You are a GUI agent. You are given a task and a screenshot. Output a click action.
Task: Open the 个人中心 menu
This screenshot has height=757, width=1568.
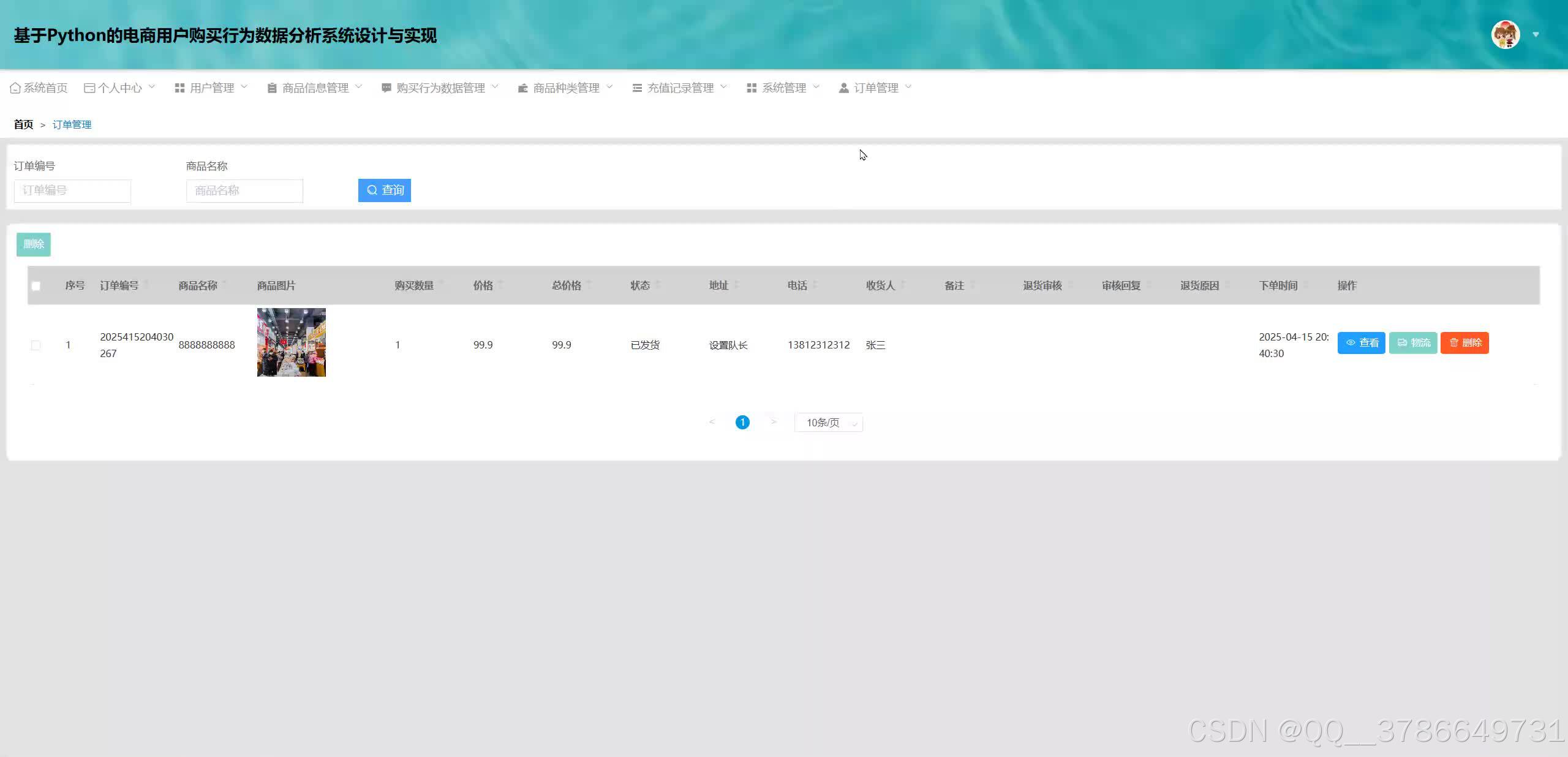pyautogui.click(x=120, y=88)
